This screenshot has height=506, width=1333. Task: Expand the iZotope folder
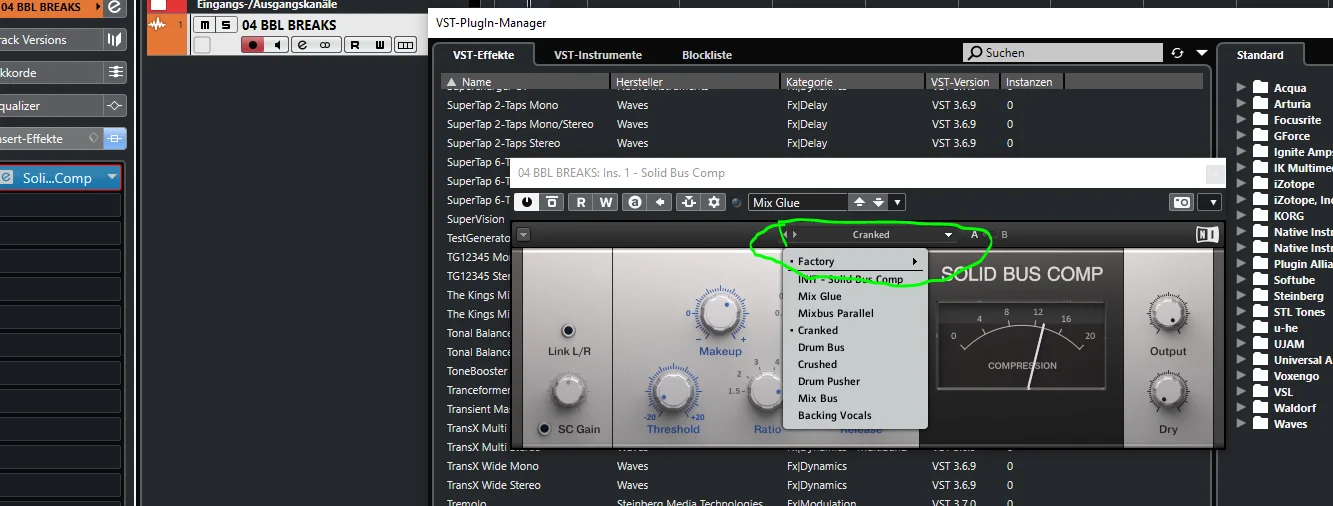[1241, 184]
